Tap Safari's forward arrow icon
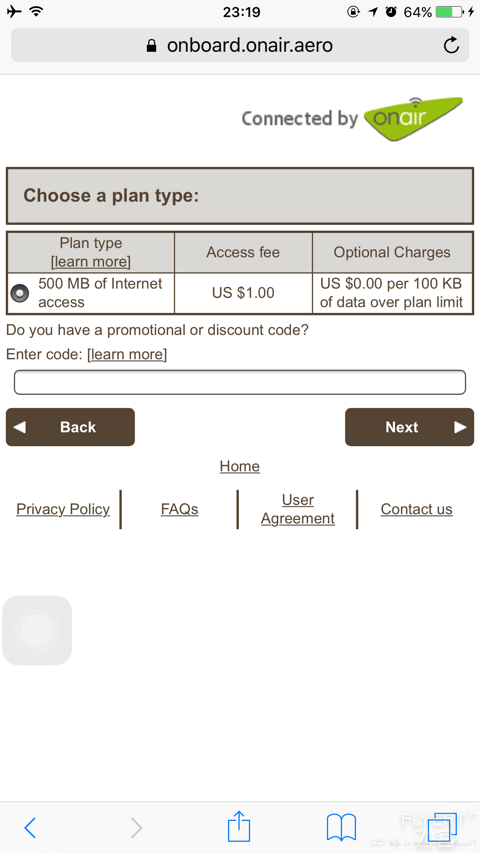Image resolution: width=480 pixels, height=853 pixels. 136,827
